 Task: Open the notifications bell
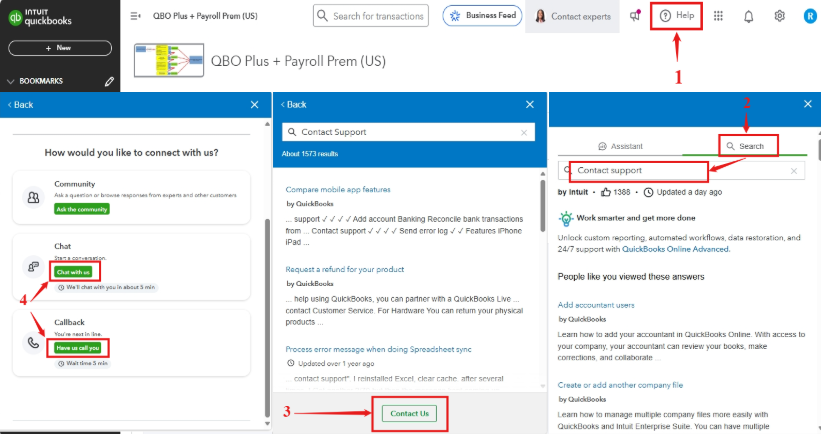749,17
